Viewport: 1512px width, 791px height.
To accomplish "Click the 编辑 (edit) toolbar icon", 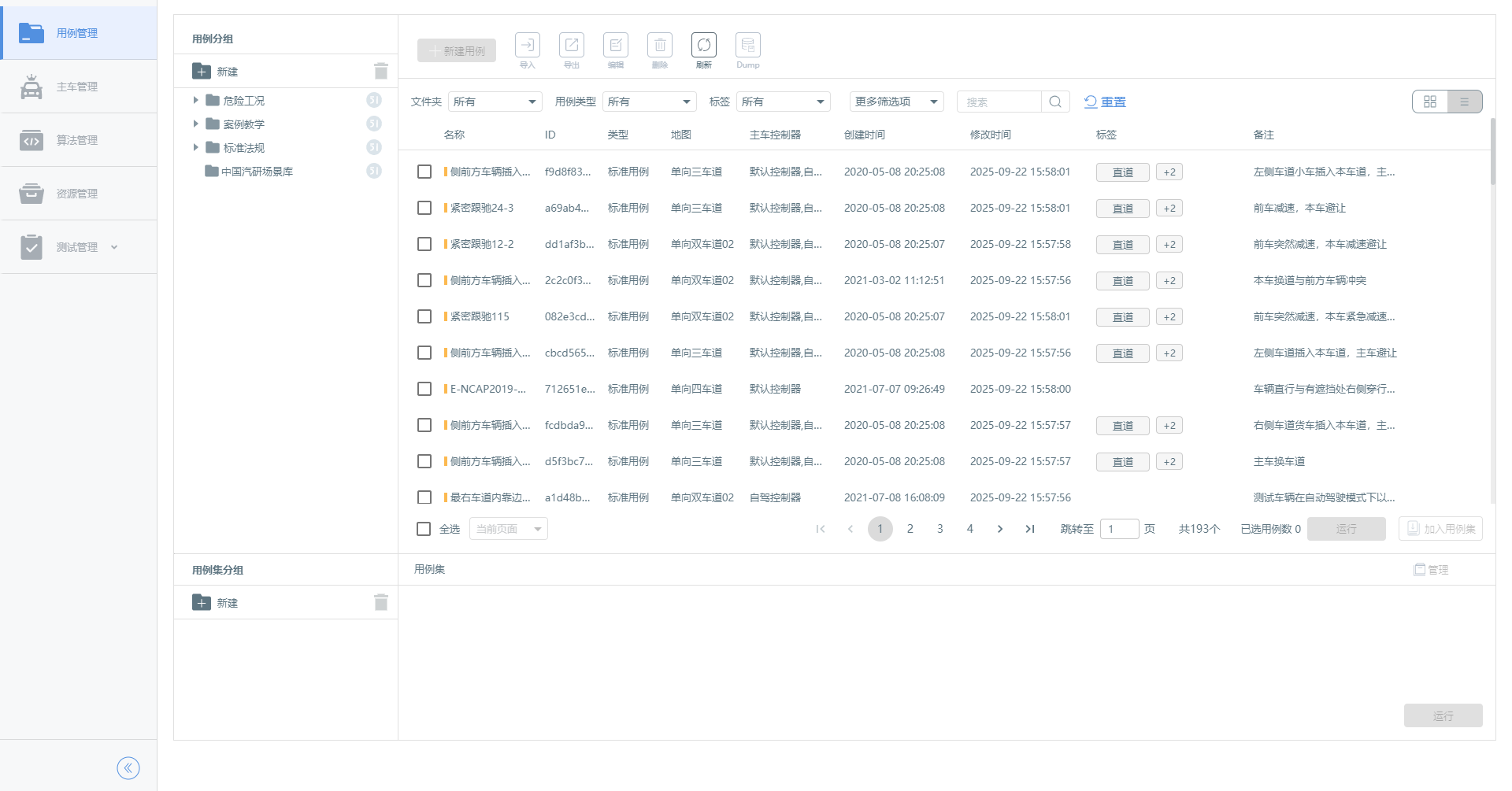I will click(616, 46).
